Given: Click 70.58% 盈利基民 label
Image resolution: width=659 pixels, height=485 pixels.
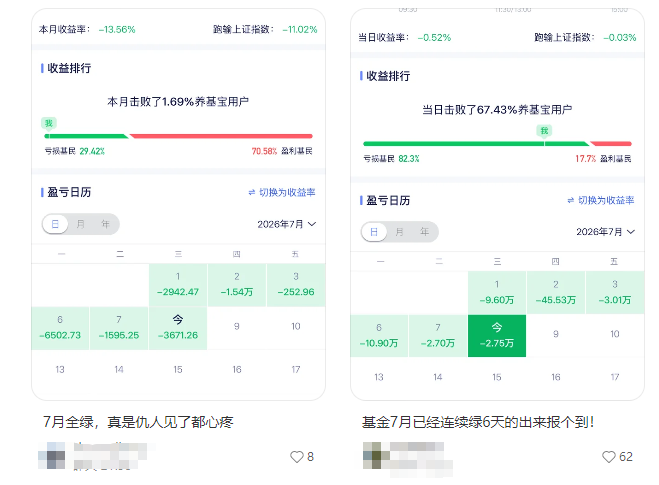Looking at the screenshot, I should [x=282, y=151].
